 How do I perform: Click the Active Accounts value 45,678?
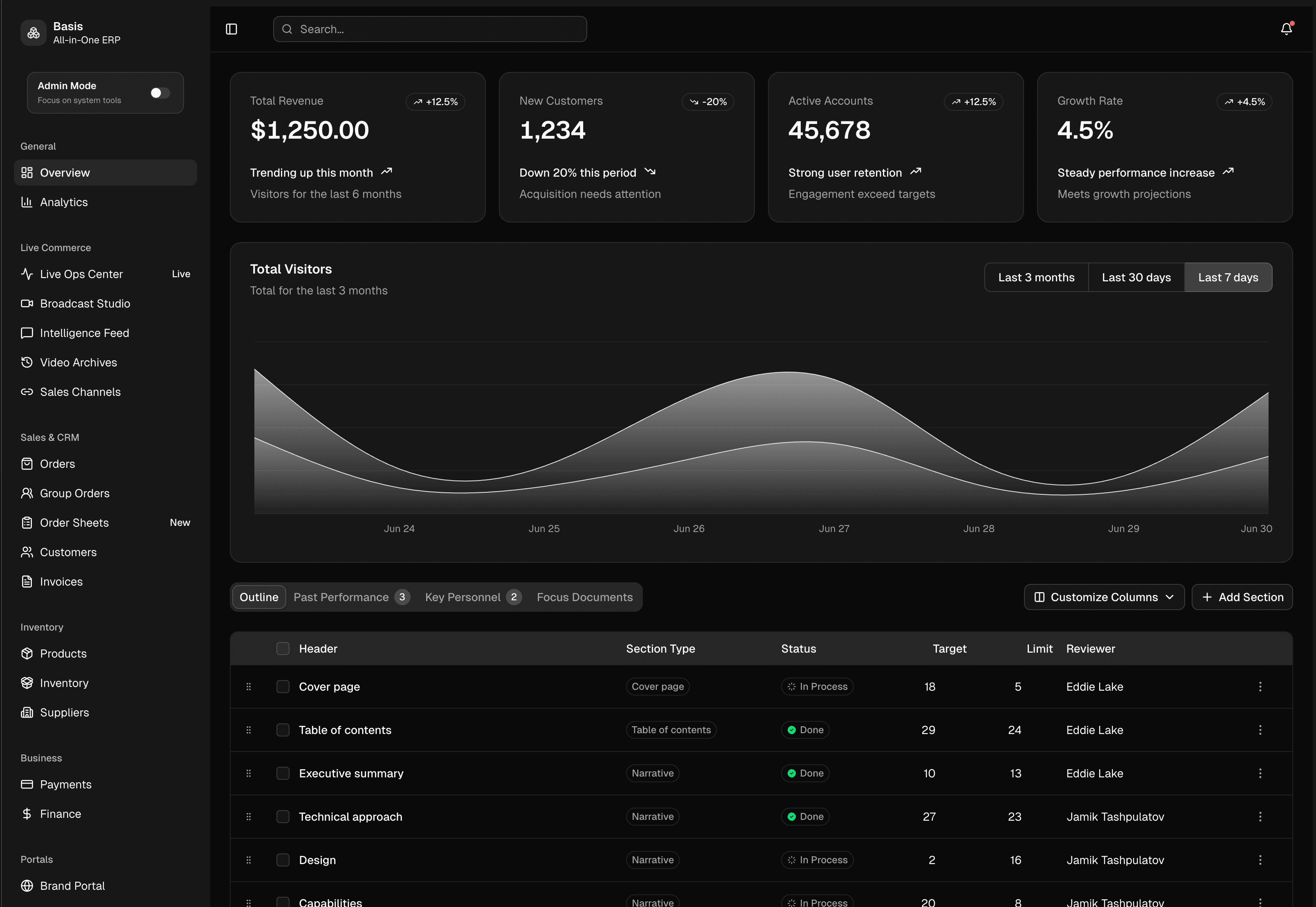coord(829,131)
